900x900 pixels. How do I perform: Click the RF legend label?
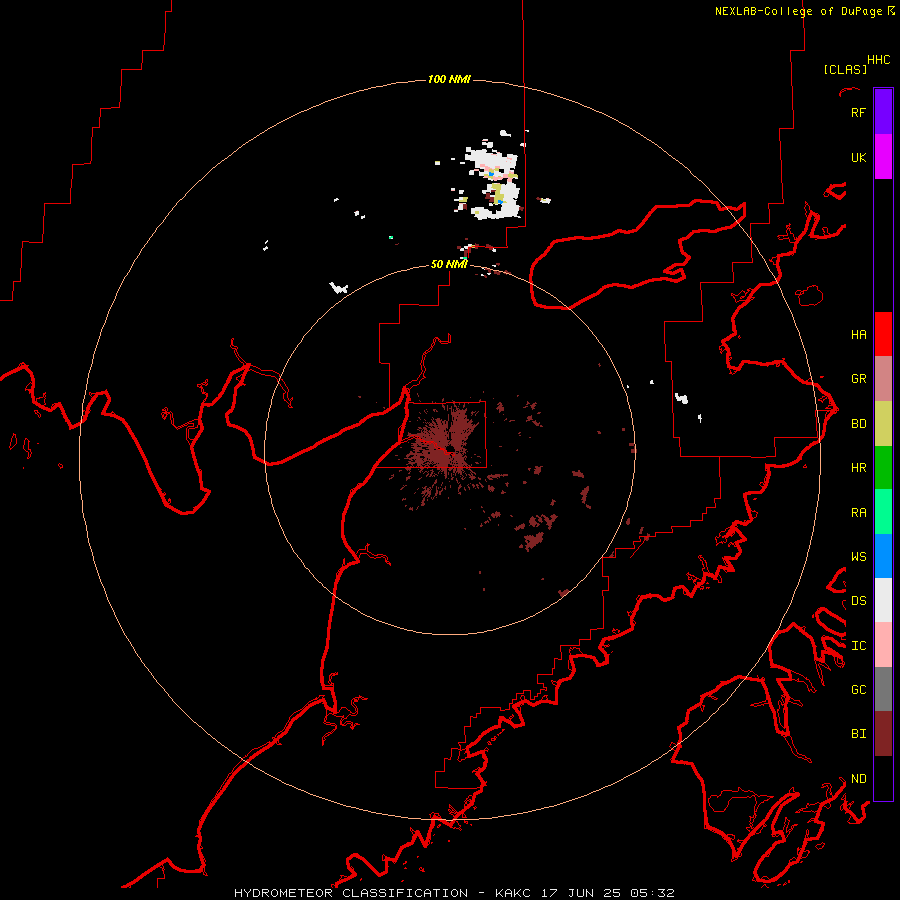tap(858, 112)
